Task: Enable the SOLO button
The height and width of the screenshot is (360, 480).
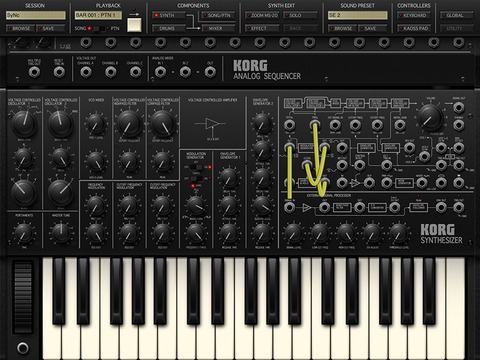Action: tap(300, 15)
